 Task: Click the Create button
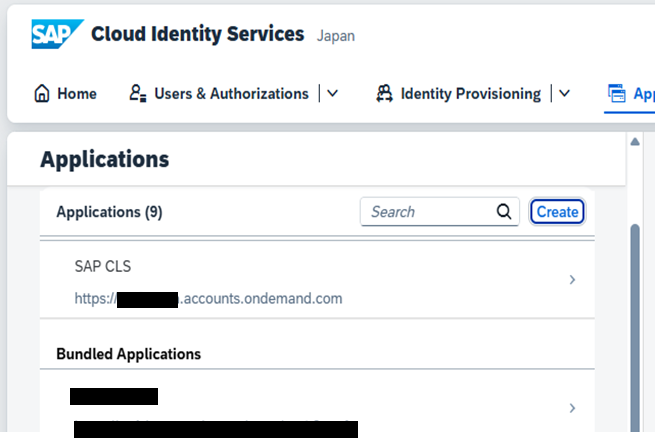pyautogui.click(x=557, y=212)
